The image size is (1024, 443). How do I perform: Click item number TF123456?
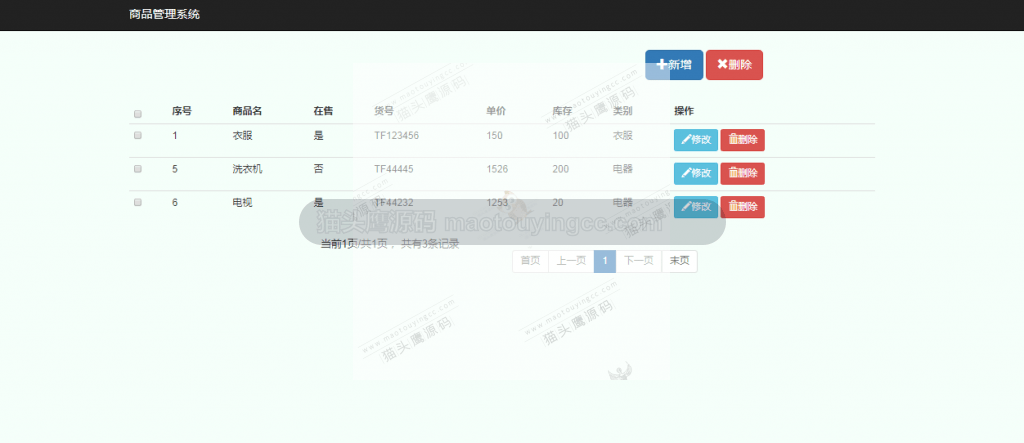(396, 136)
